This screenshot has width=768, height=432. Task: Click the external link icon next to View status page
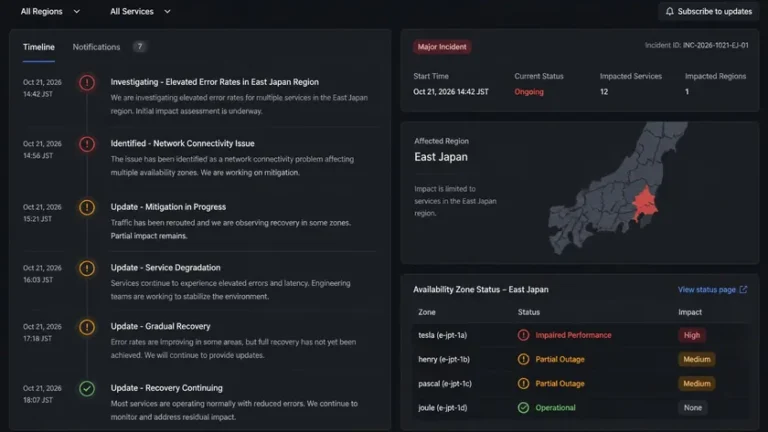click(743, 289)
